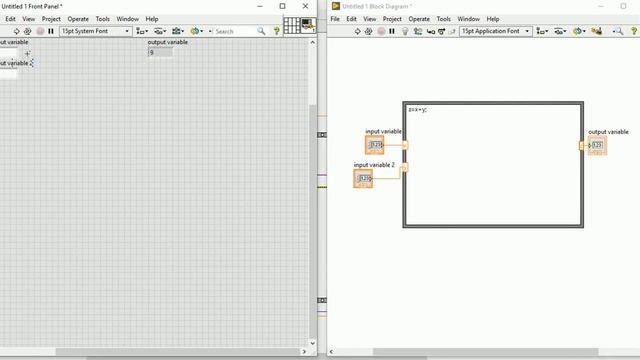
Task: Click the upper formula node input terminal
Action: (x=405, y=145)
